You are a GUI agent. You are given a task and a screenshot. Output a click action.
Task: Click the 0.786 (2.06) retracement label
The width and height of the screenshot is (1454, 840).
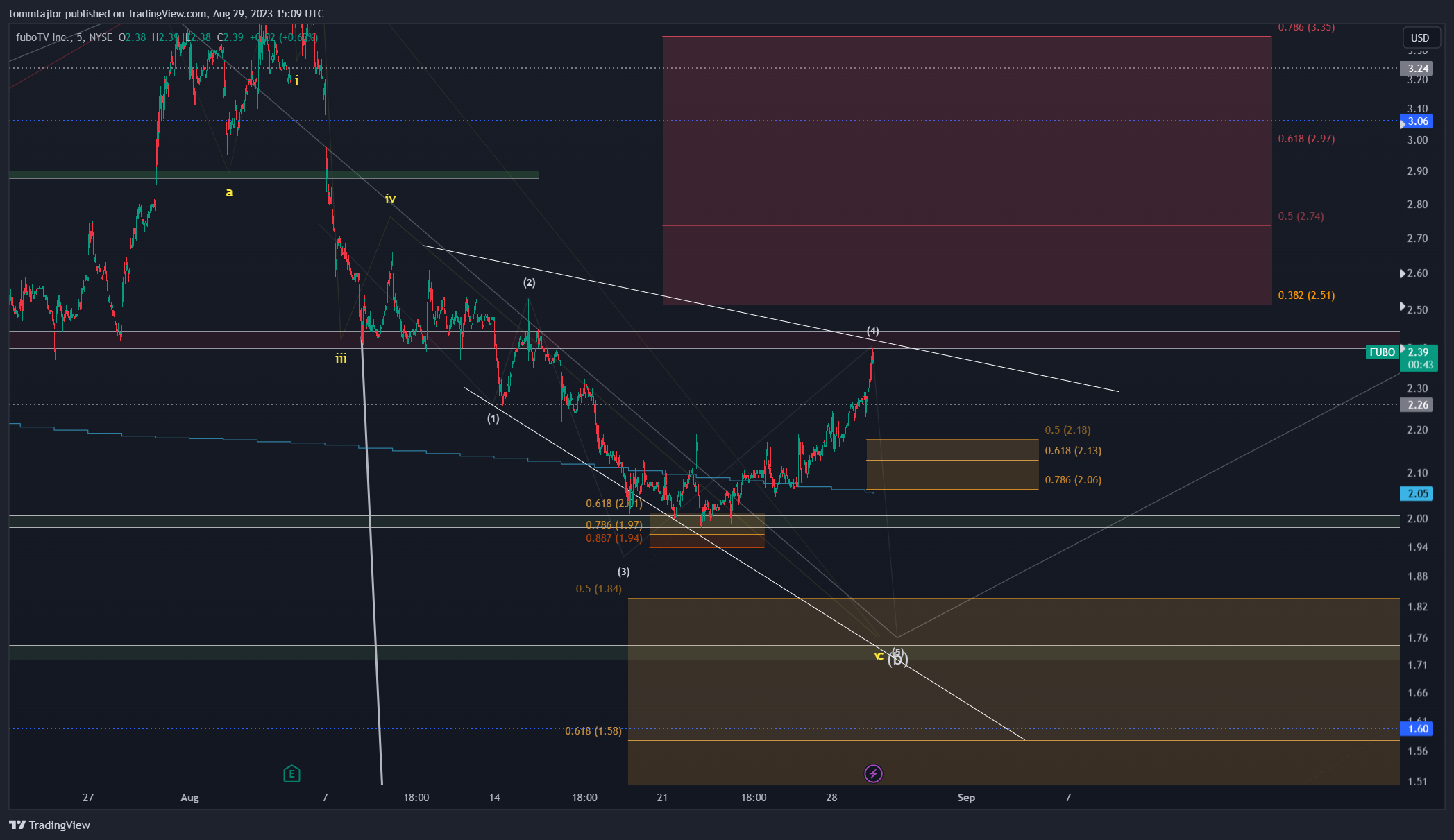(x=1073, y=480)
